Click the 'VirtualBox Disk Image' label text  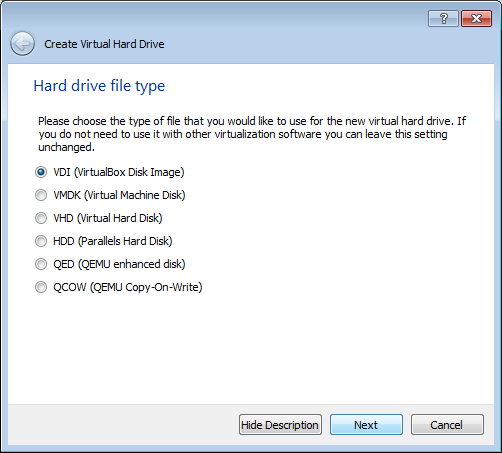point(129,172)
